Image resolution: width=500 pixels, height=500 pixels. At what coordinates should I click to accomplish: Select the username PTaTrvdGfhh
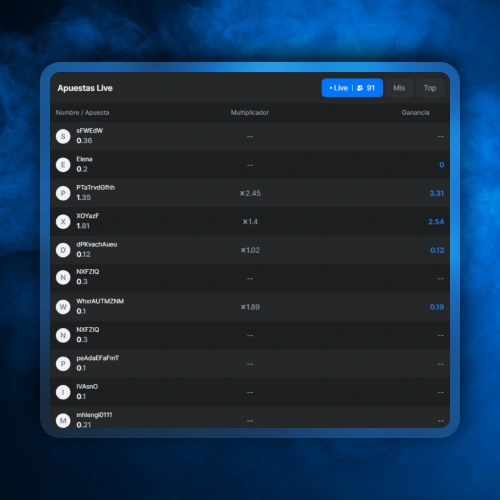coord(95,187)
